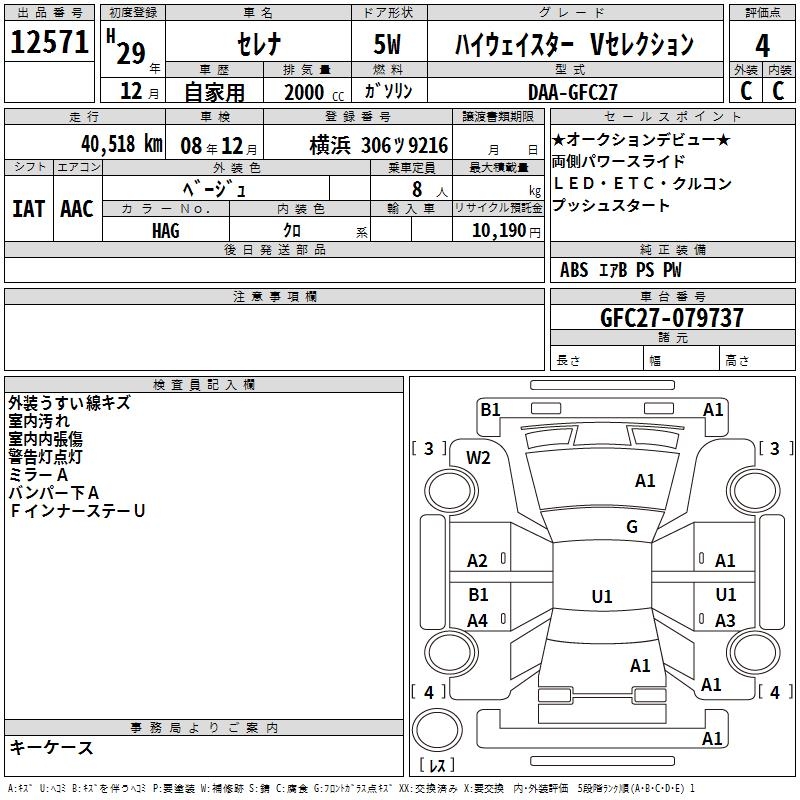Screen dimensions: 800x800
Task: Click the inspector note 外装うすい線キズ
Action: coord(69,403)
